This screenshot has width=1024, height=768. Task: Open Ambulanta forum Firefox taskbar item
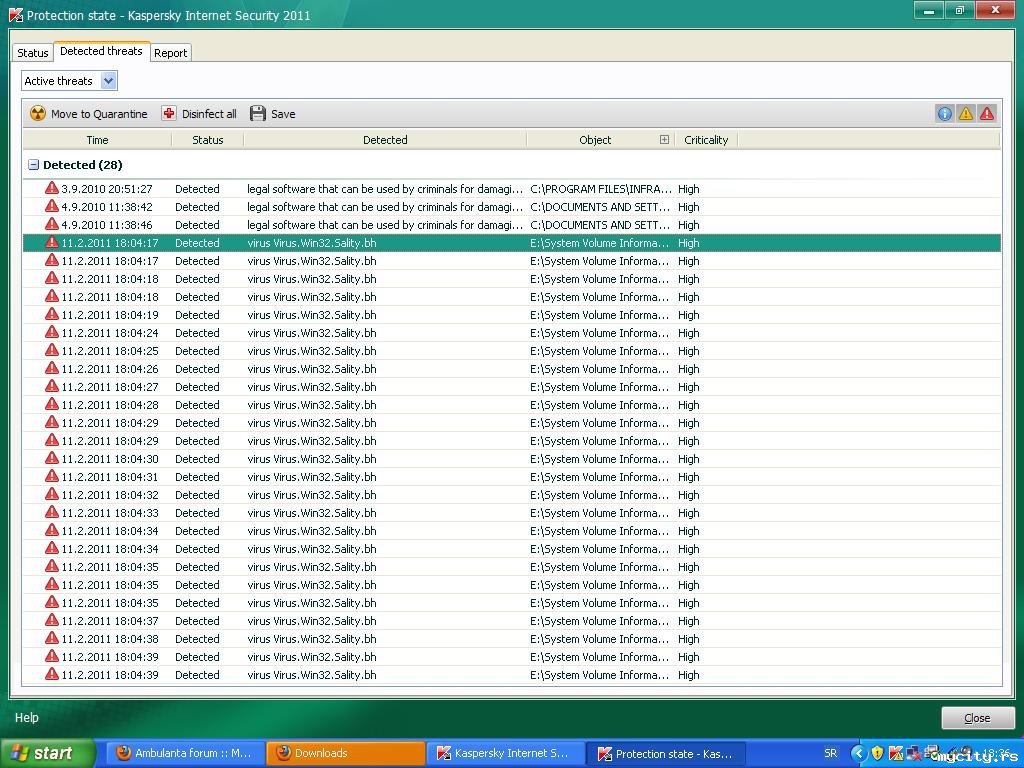pyautogui.click(x=185, y=753)
